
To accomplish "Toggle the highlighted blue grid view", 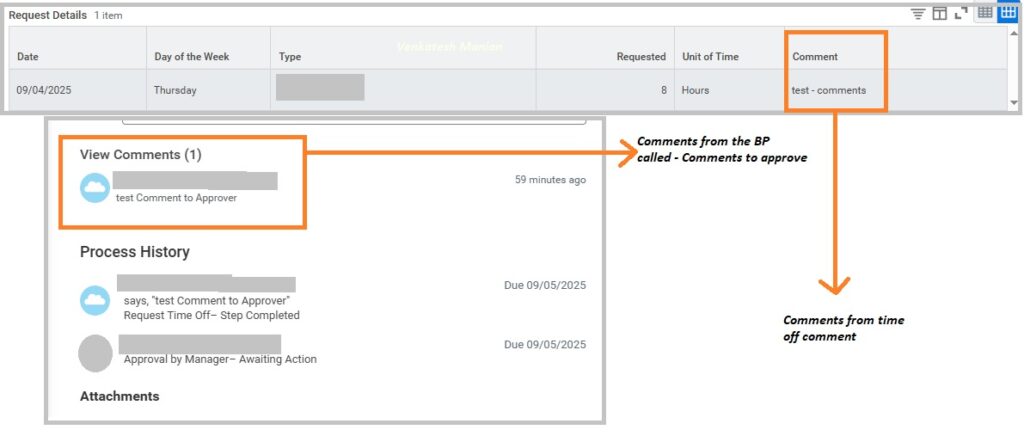I will coord(1007,14).
